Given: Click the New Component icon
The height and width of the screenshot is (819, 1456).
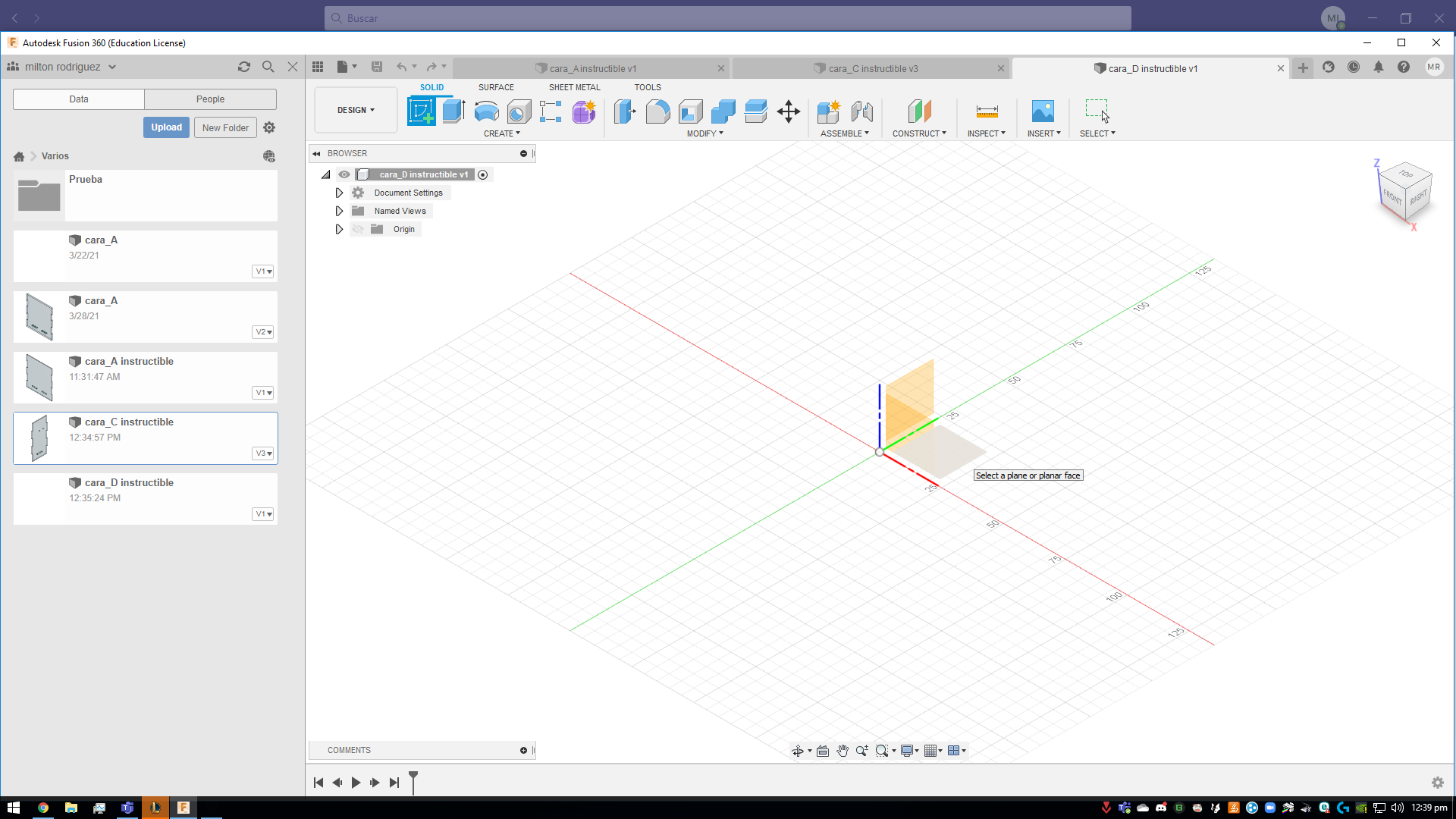Looking at the screenshot, I should click(828, 111).
